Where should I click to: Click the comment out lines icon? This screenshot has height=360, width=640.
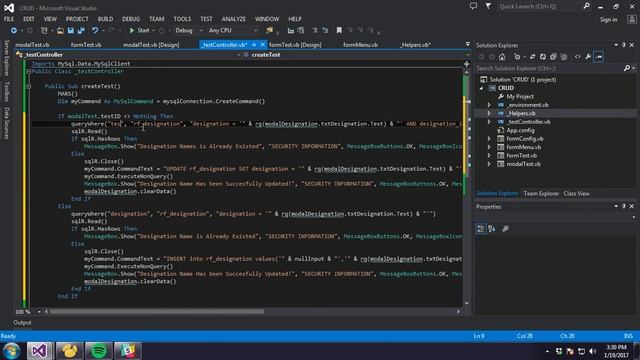(x=315, y=31)
